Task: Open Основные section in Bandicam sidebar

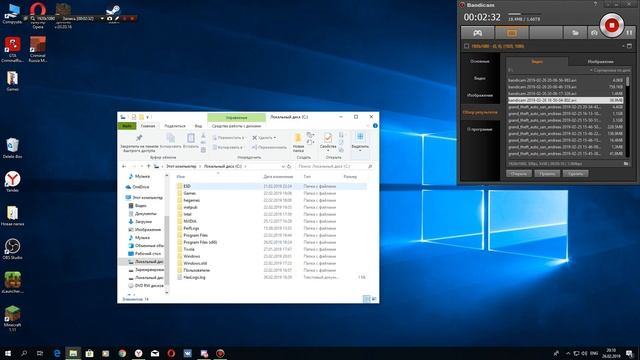Action: (x=480, y=61)
